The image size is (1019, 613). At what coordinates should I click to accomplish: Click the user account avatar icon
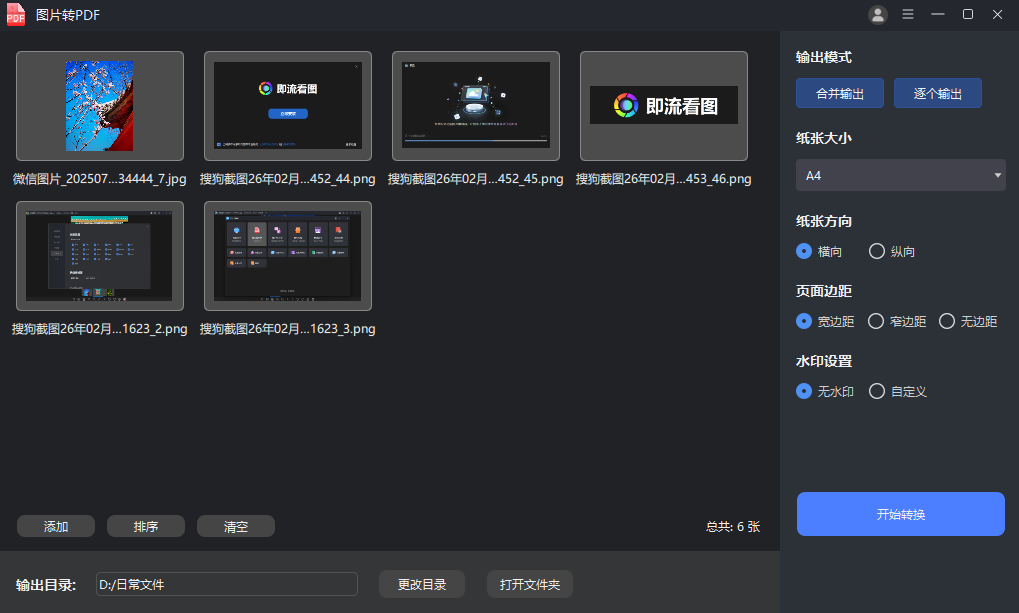(x=878, y=14)
